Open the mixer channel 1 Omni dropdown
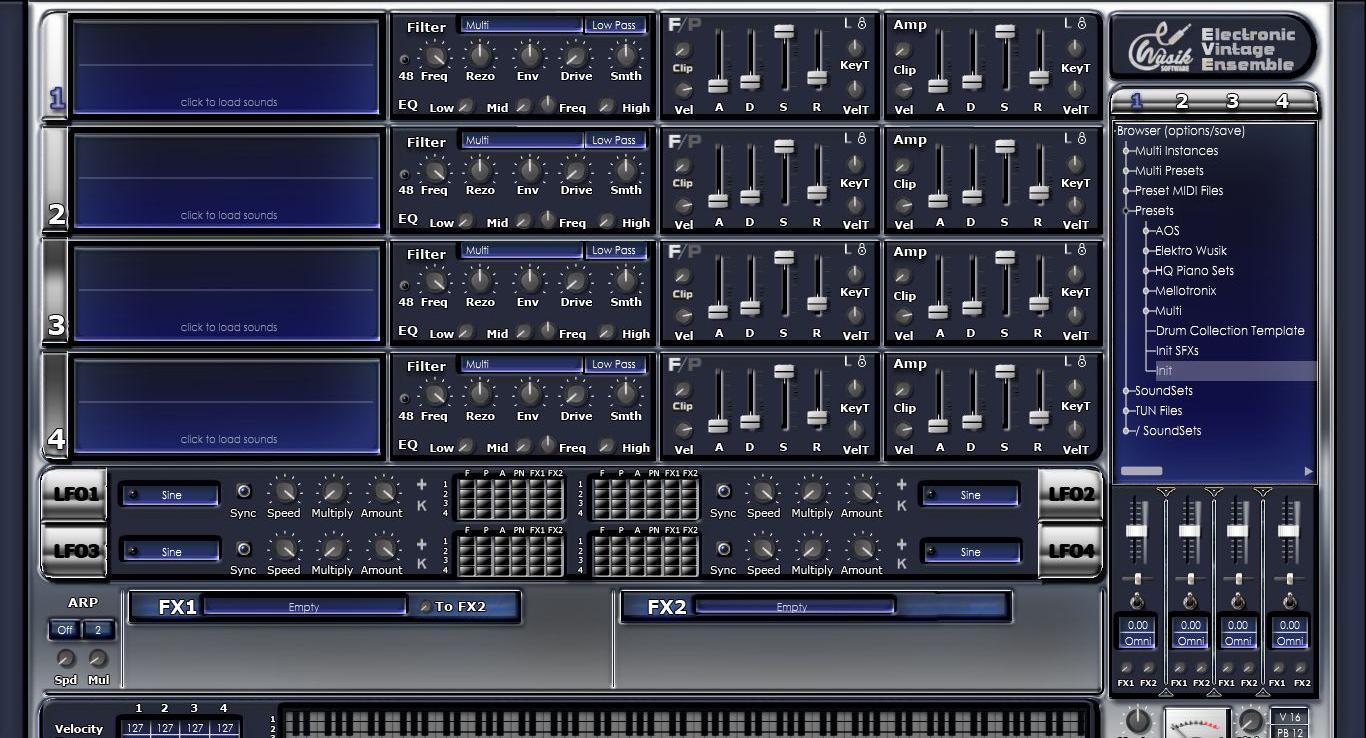Viewport: 1366px width, 738px height. [1137, 641]
